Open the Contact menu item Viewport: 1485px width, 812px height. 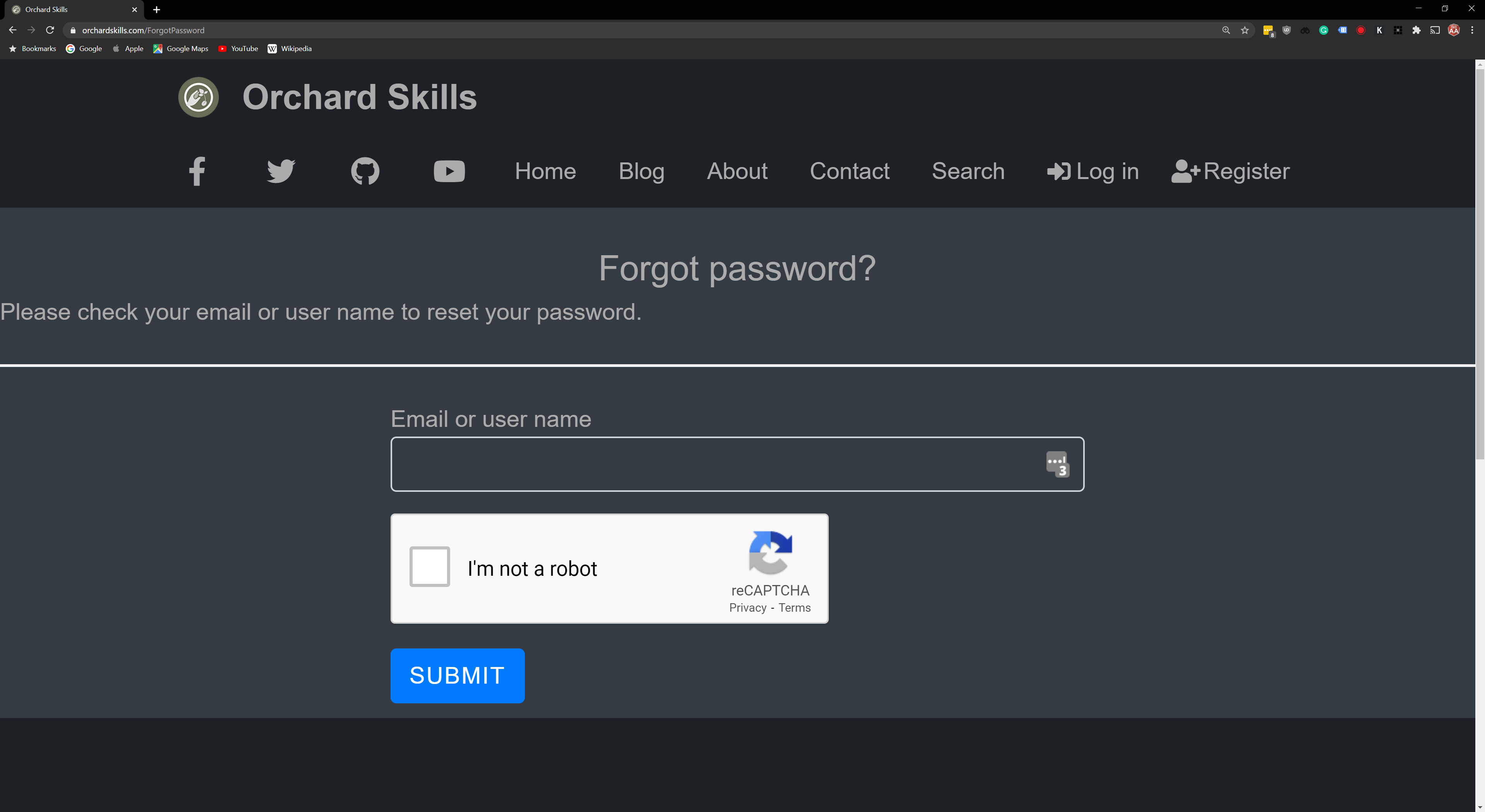click(x=850, y=171)
